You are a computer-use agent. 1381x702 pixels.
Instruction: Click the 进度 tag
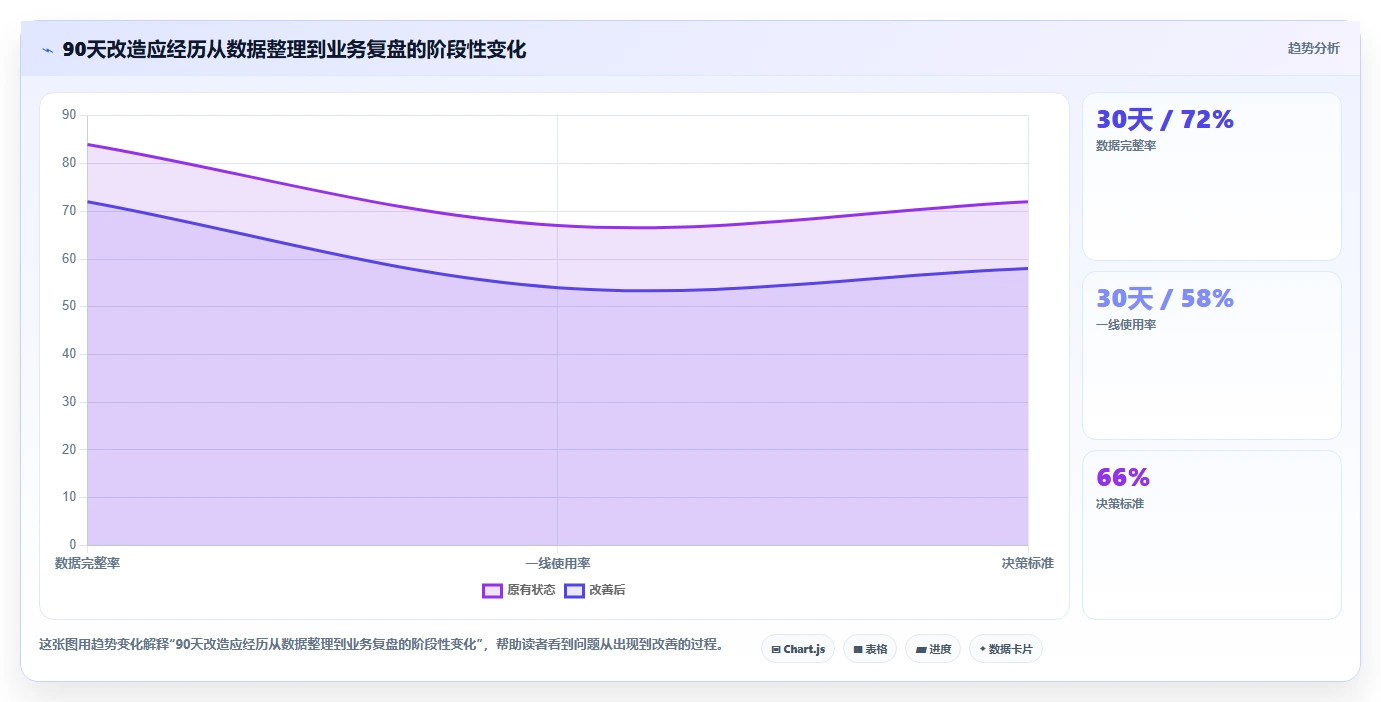pos(933,649)
